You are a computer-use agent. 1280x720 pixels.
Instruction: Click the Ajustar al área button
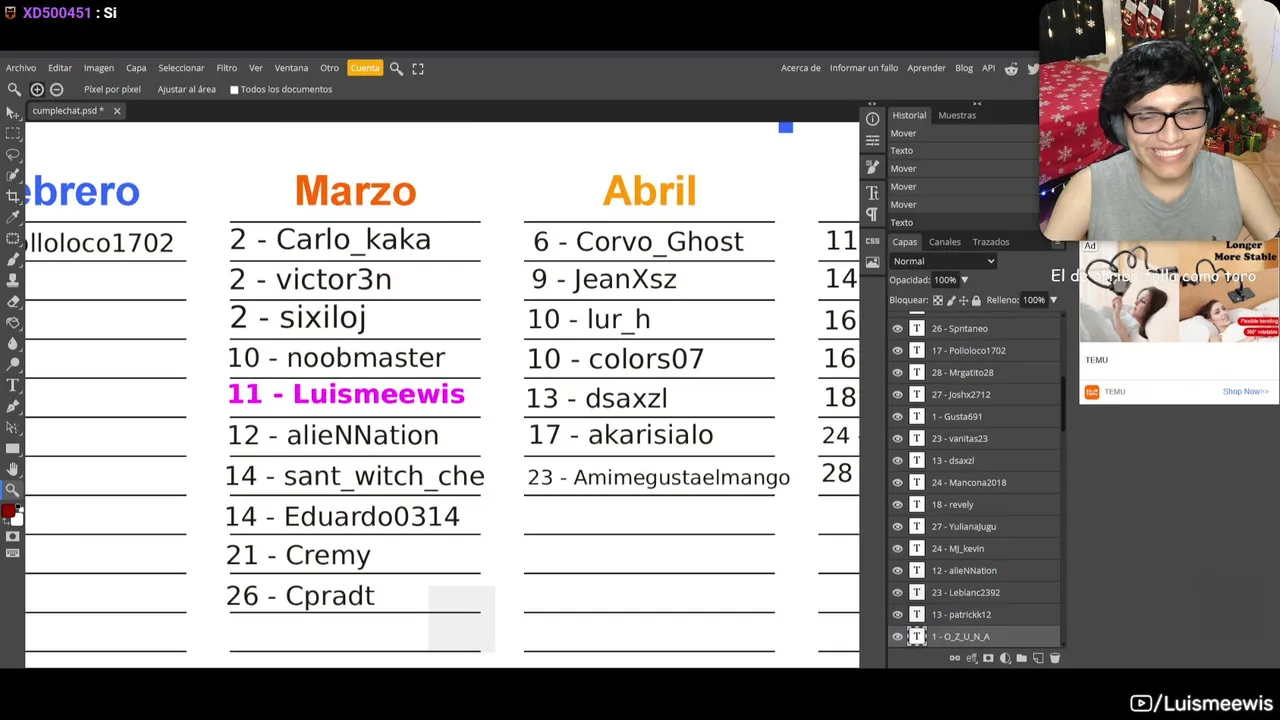(x=187, y=89)
